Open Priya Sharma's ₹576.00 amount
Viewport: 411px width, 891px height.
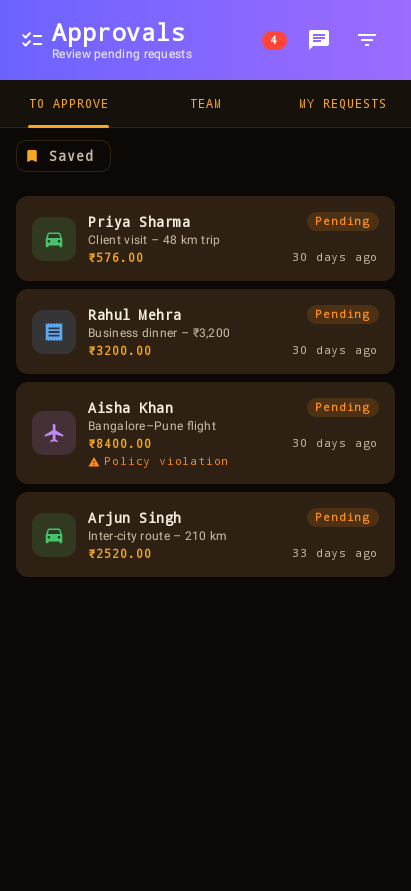click(116, 258)
